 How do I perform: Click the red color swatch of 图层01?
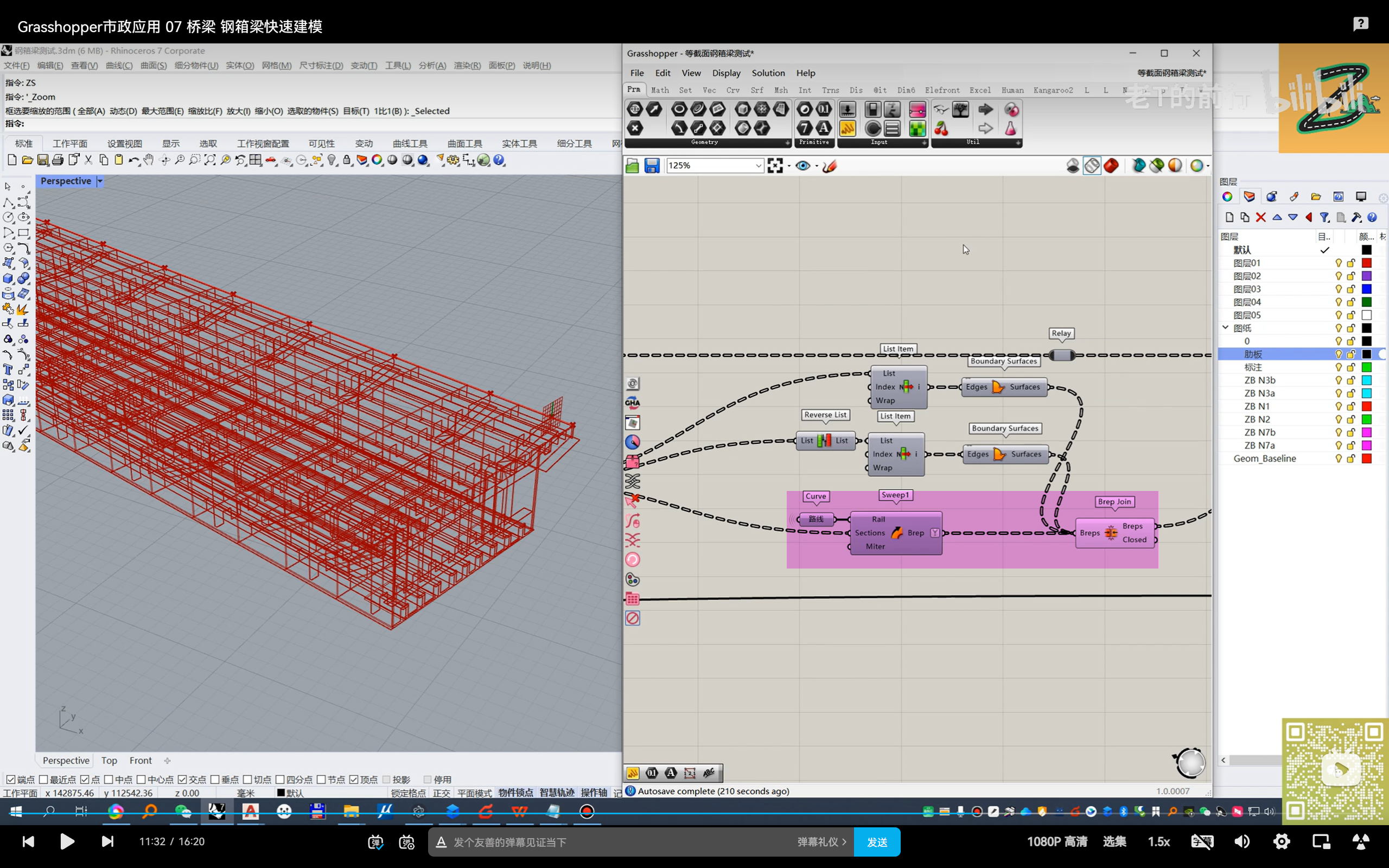click(1367, 263)
